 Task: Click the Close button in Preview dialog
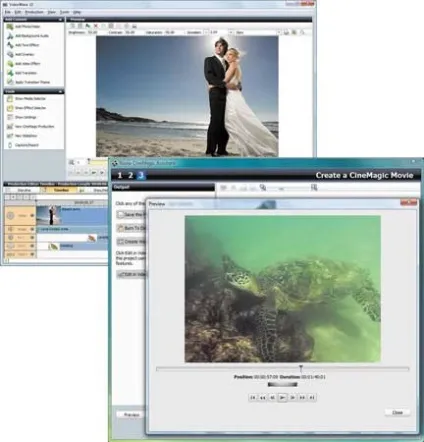(x=397, y=412)
